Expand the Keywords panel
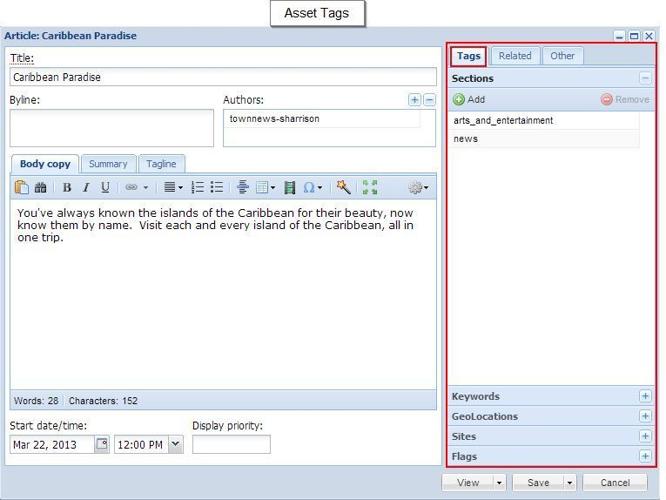This screenshot has width=666, height=500. (645, 396)
